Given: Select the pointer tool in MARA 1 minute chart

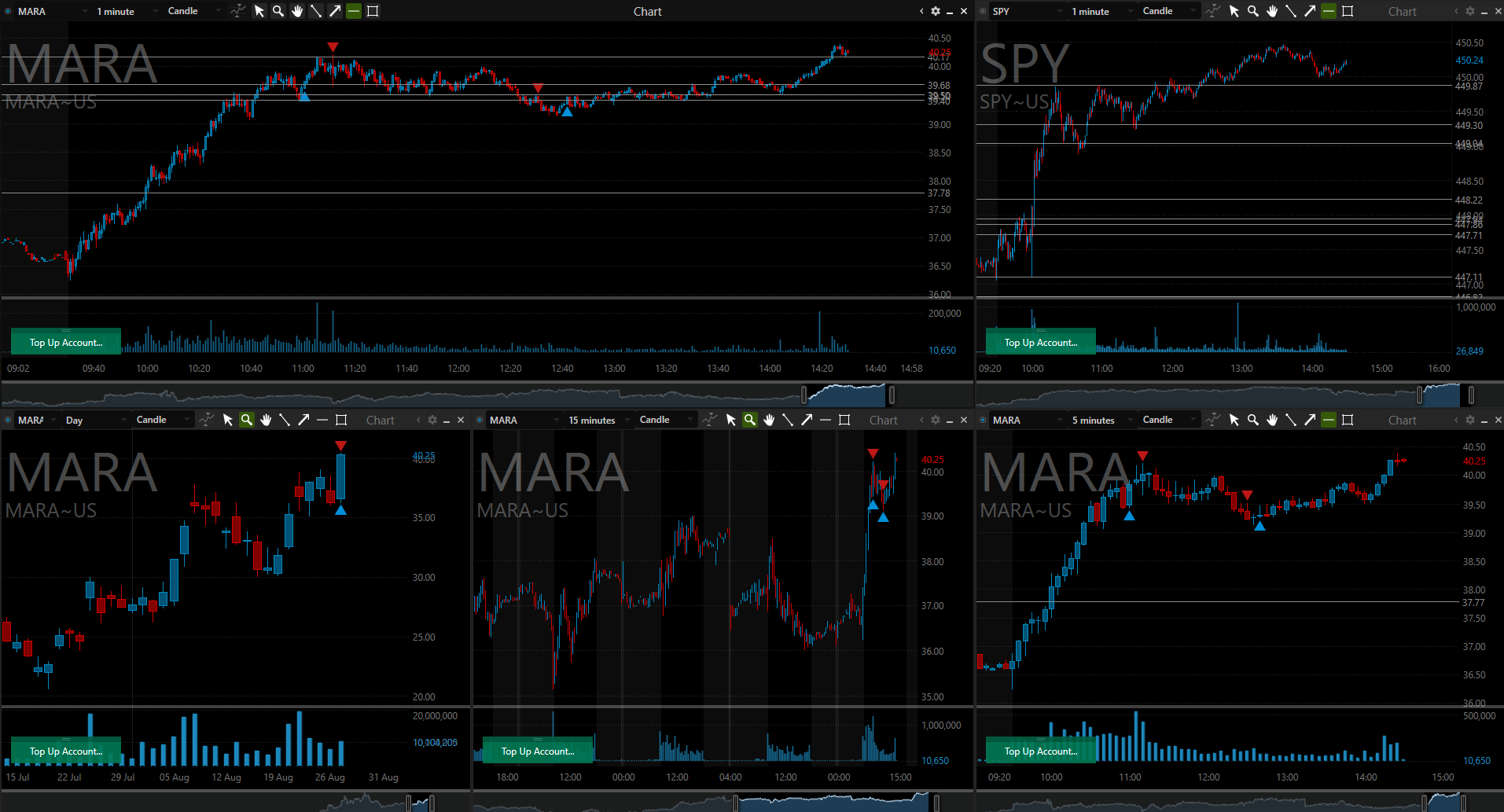Looking at the screenshot, I should (259, 11).
